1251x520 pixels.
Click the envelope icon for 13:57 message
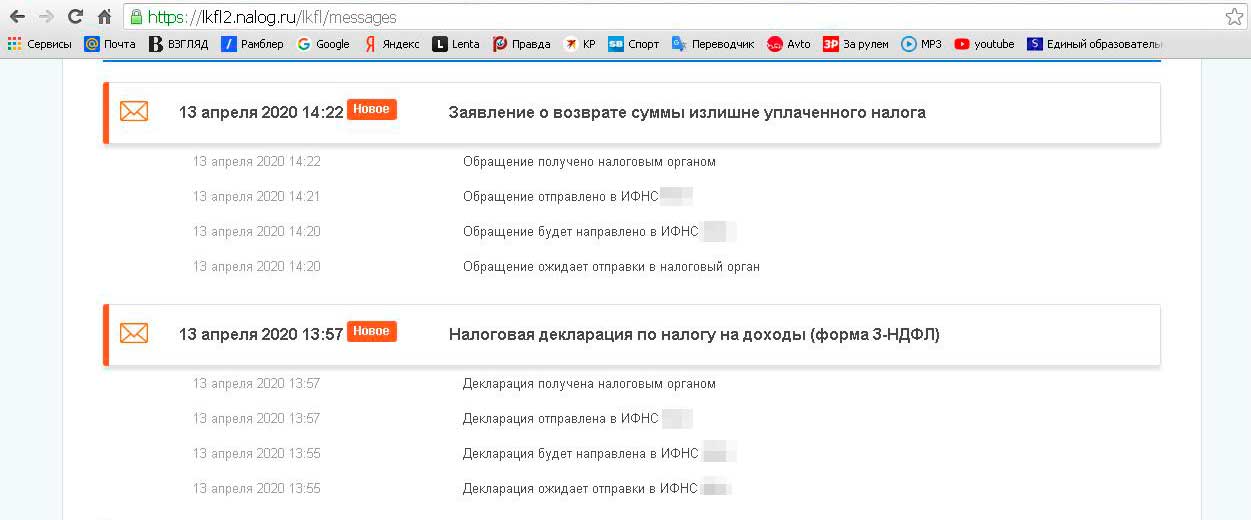[x=134, y=334]
